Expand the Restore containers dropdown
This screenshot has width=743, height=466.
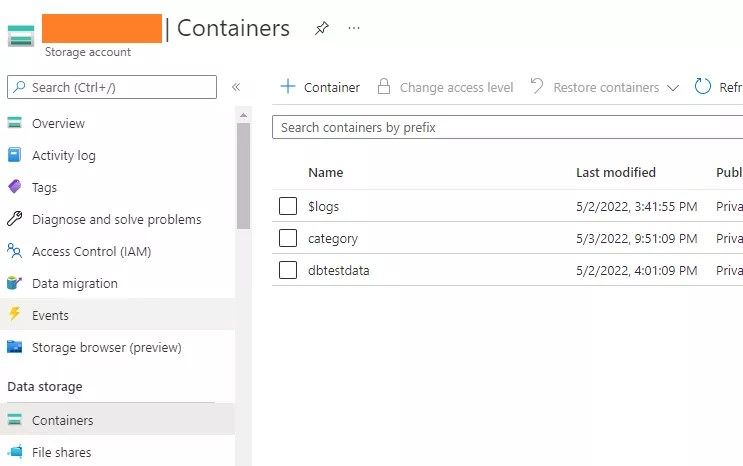click(x=672, y=88)
